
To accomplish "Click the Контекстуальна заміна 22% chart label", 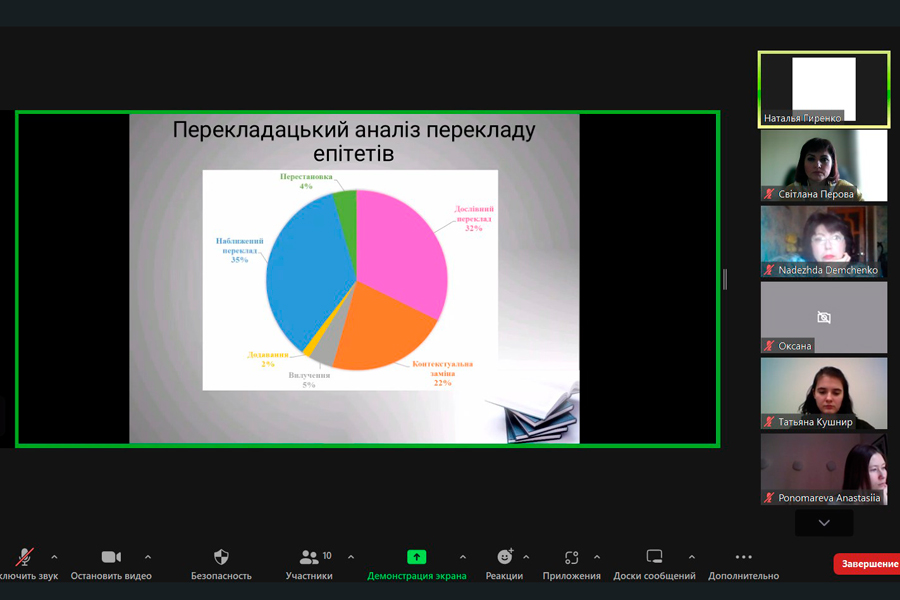I will (x=443, y=373).
